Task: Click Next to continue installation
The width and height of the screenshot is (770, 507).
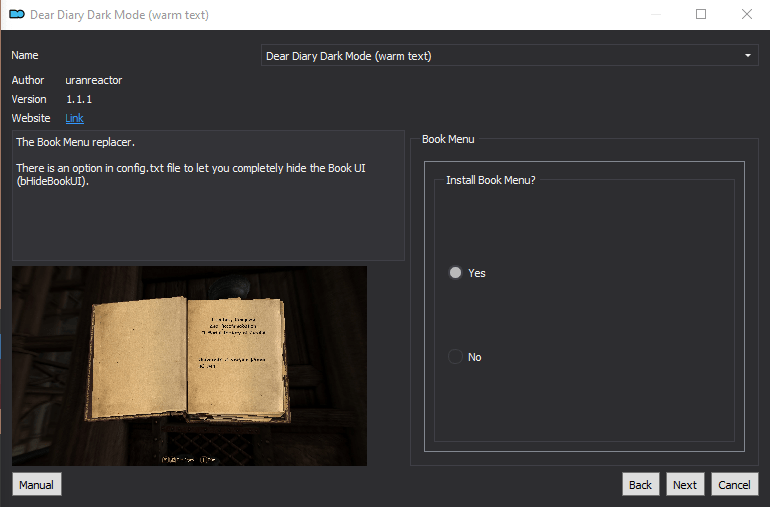Action: (685, 484)
